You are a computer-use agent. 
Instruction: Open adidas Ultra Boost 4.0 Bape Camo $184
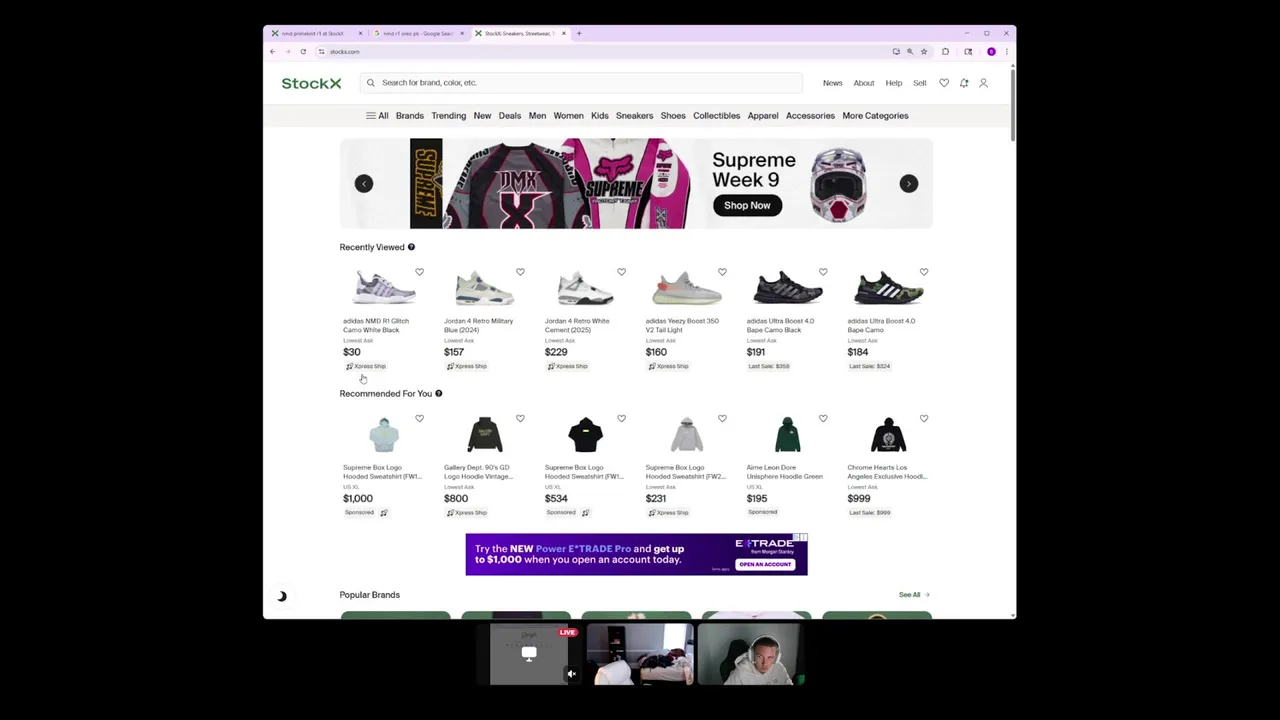click(x=888, y=318)
